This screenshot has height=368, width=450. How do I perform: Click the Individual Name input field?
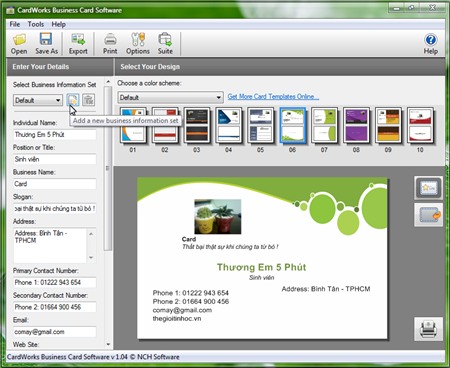tap(55, 135)
